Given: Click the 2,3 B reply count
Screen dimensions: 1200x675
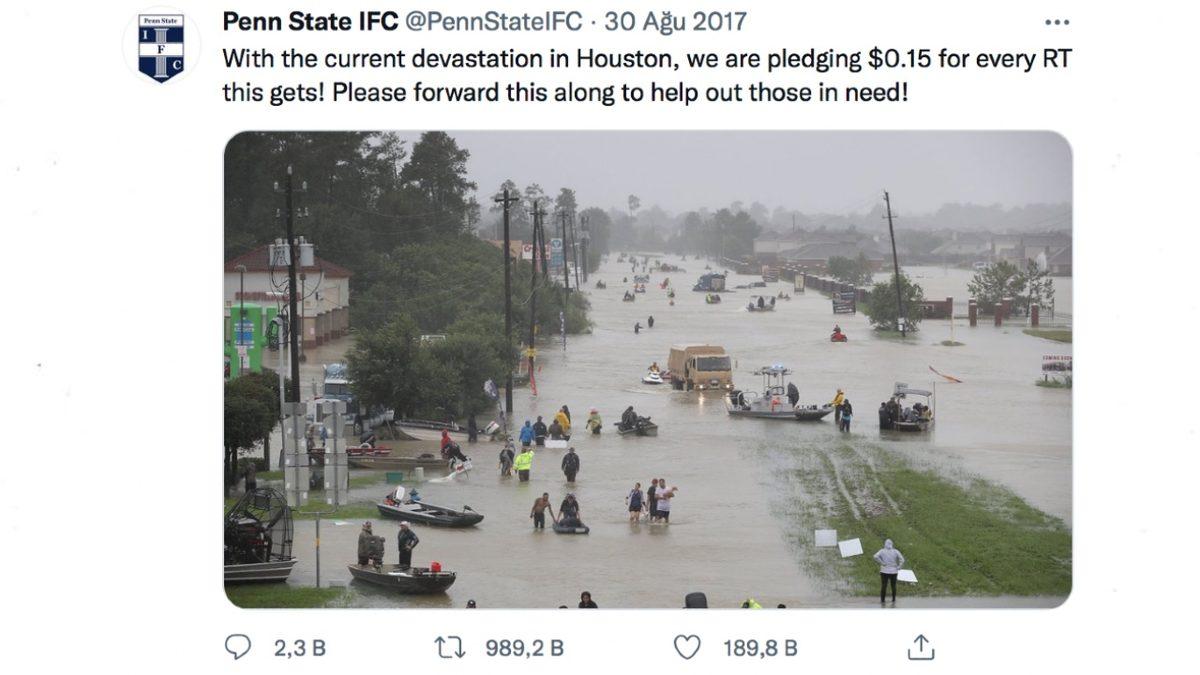Looking at the screenshot, I should point(300,648).
